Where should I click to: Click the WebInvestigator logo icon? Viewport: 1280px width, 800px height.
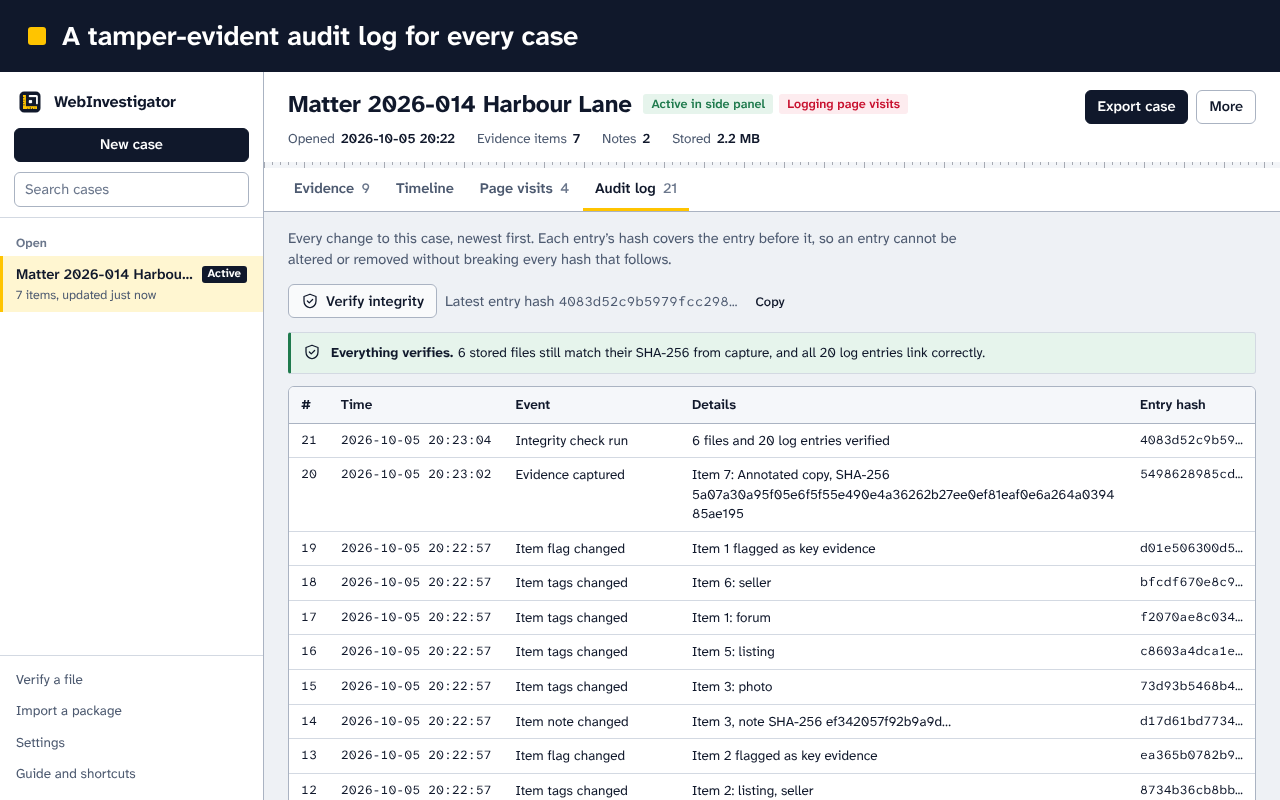coord(30,101)
